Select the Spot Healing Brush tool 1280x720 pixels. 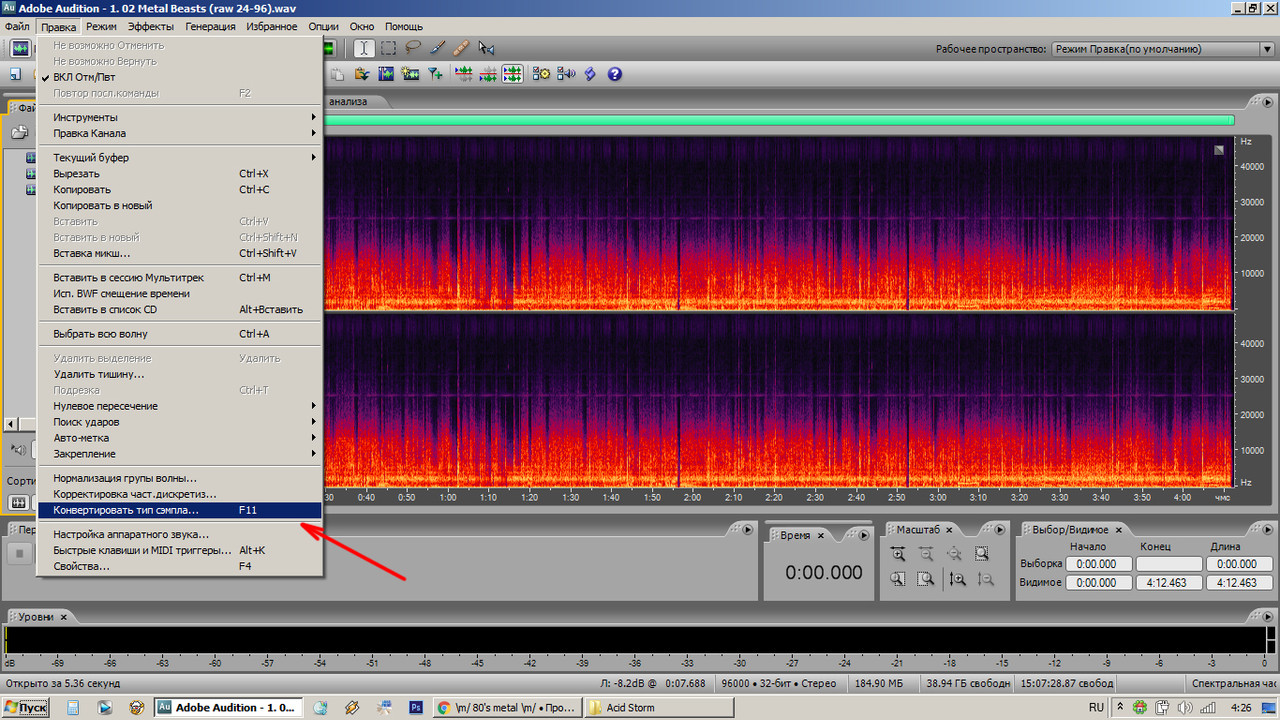click(461, 48)
